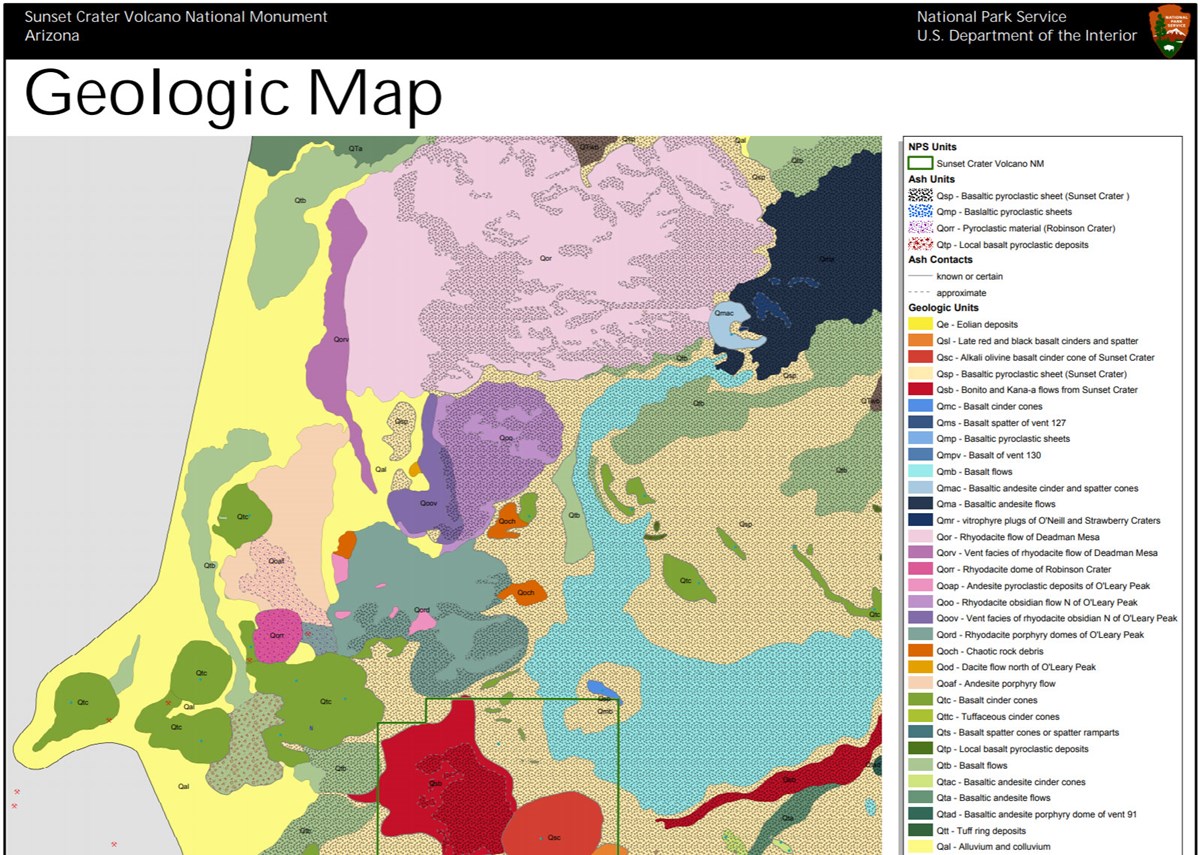The image size is (1200, 855).
Task: Click 'National Park Service' header text
Action: pyautogui.click(x=991, y=17)
